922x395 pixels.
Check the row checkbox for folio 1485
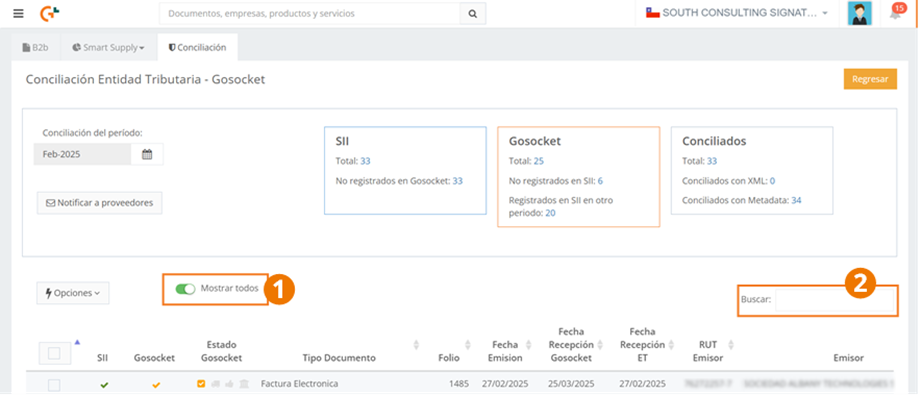pyautogui.click(x=54, y=385)
